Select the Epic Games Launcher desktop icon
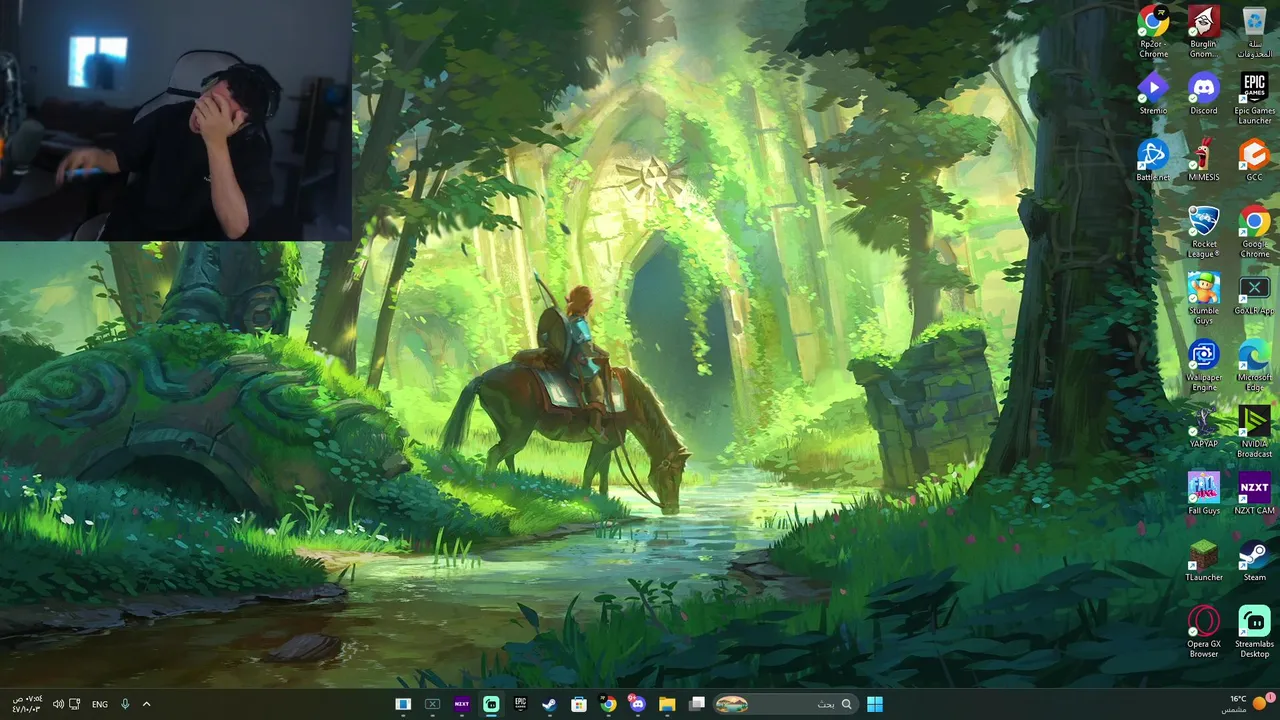This screenshot has height=720, width=1280. click(1255, 98)
